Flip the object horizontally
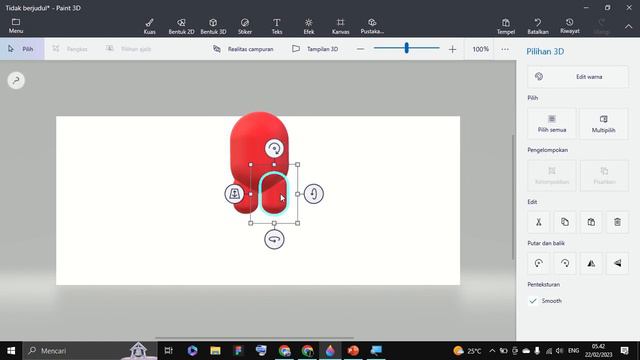The image size is (640, 360). click(591, 263)
